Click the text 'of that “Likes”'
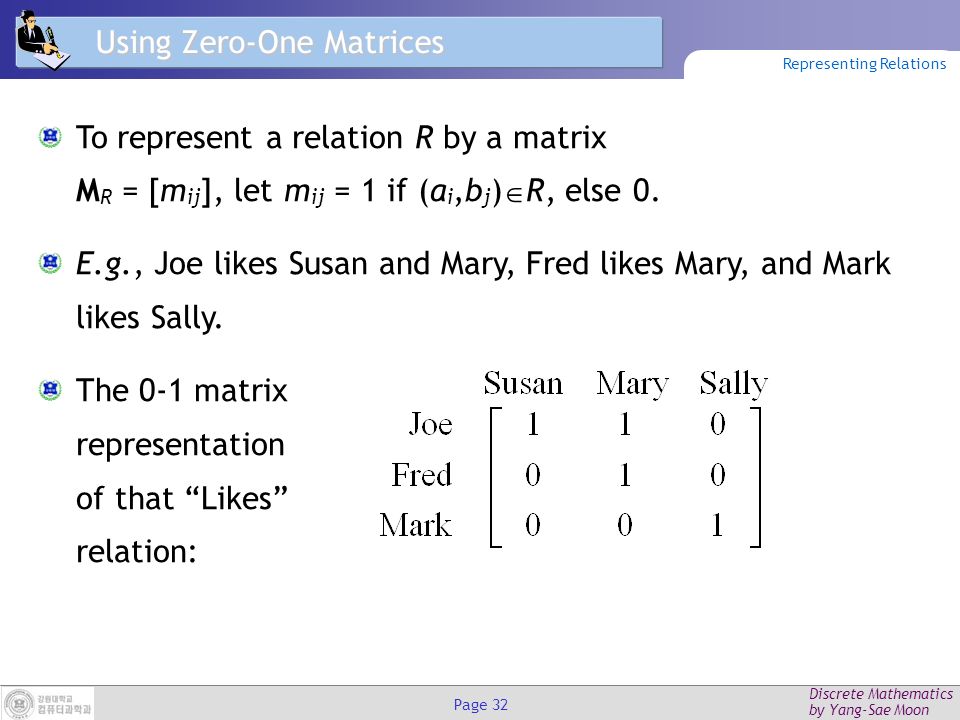Viewport: 960px width, 720px height. (182, 498)
